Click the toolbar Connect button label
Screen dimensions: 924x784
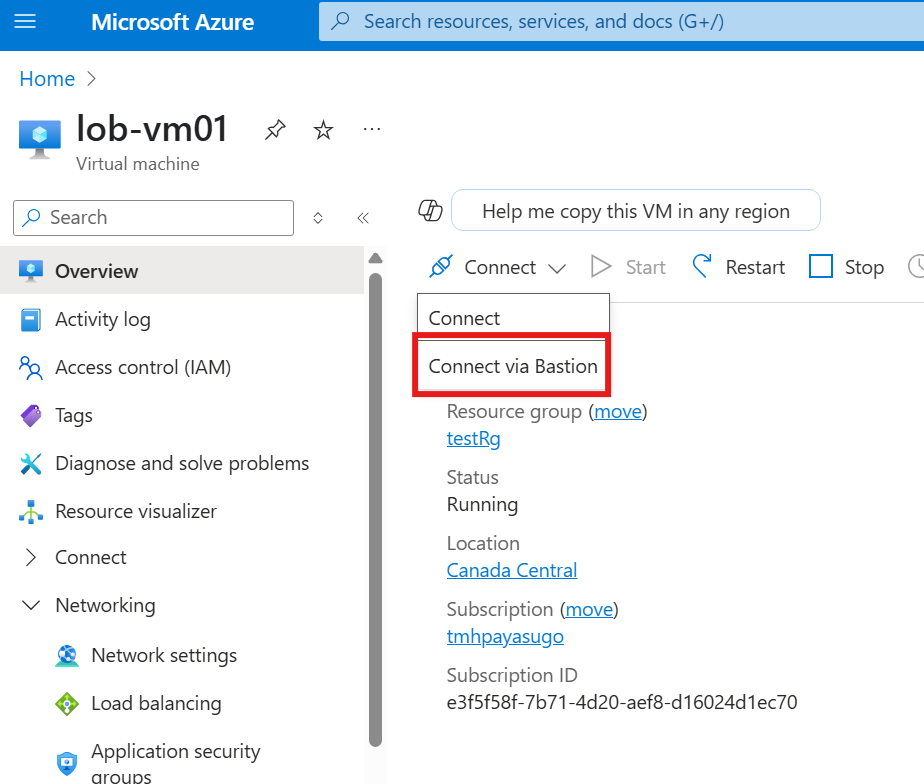[500, 267]
